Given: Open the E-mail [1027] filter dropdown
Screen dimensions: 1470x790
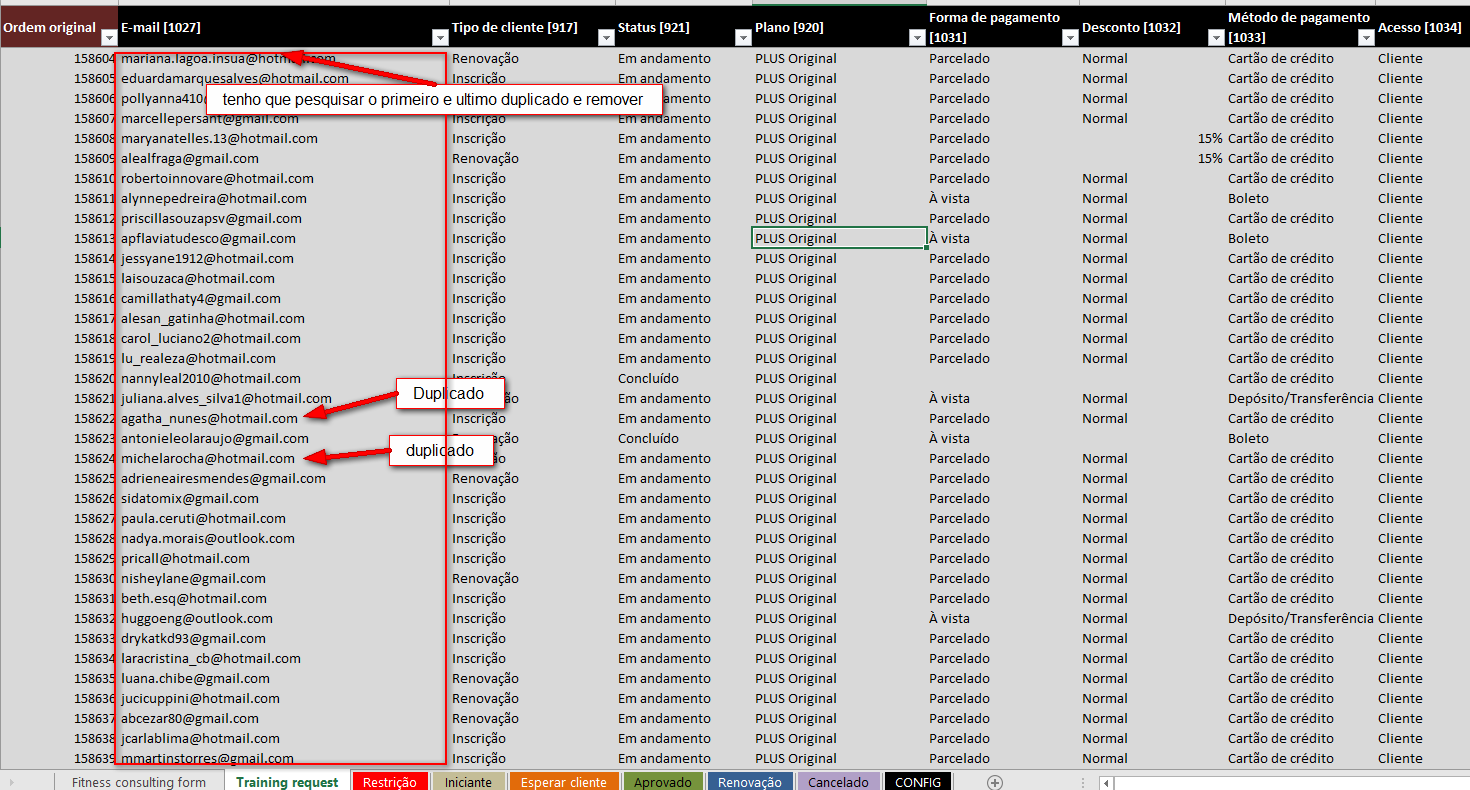Looking at the screenshot, I should (x=440, y=38).
